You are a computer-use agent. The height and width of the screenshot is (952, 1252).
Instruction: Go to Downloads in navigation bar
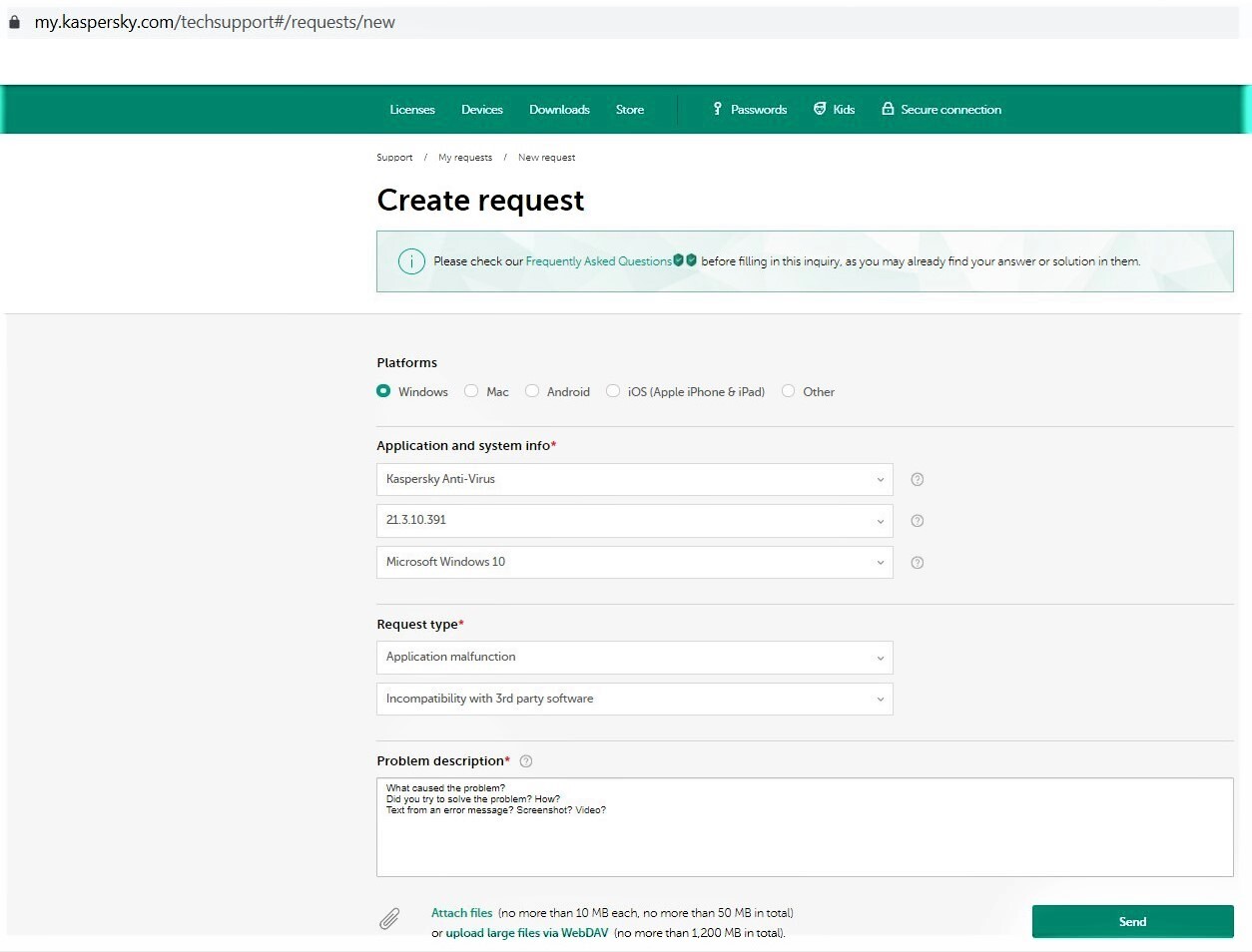point(559,110)
